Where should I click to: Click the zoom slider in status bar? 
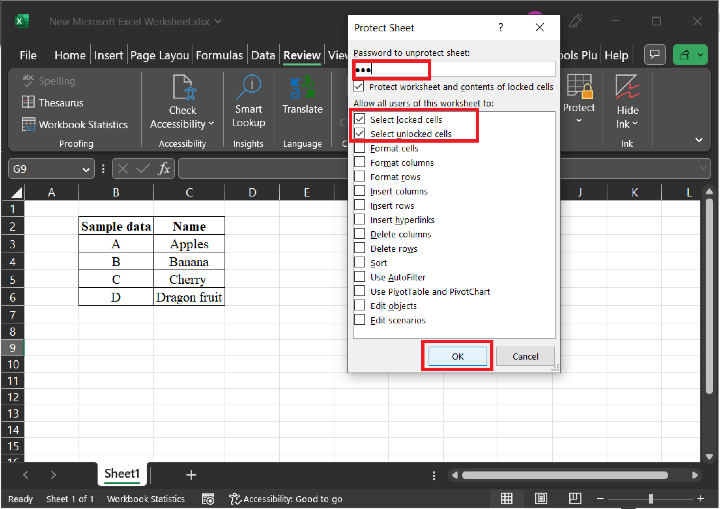point(650,498)
